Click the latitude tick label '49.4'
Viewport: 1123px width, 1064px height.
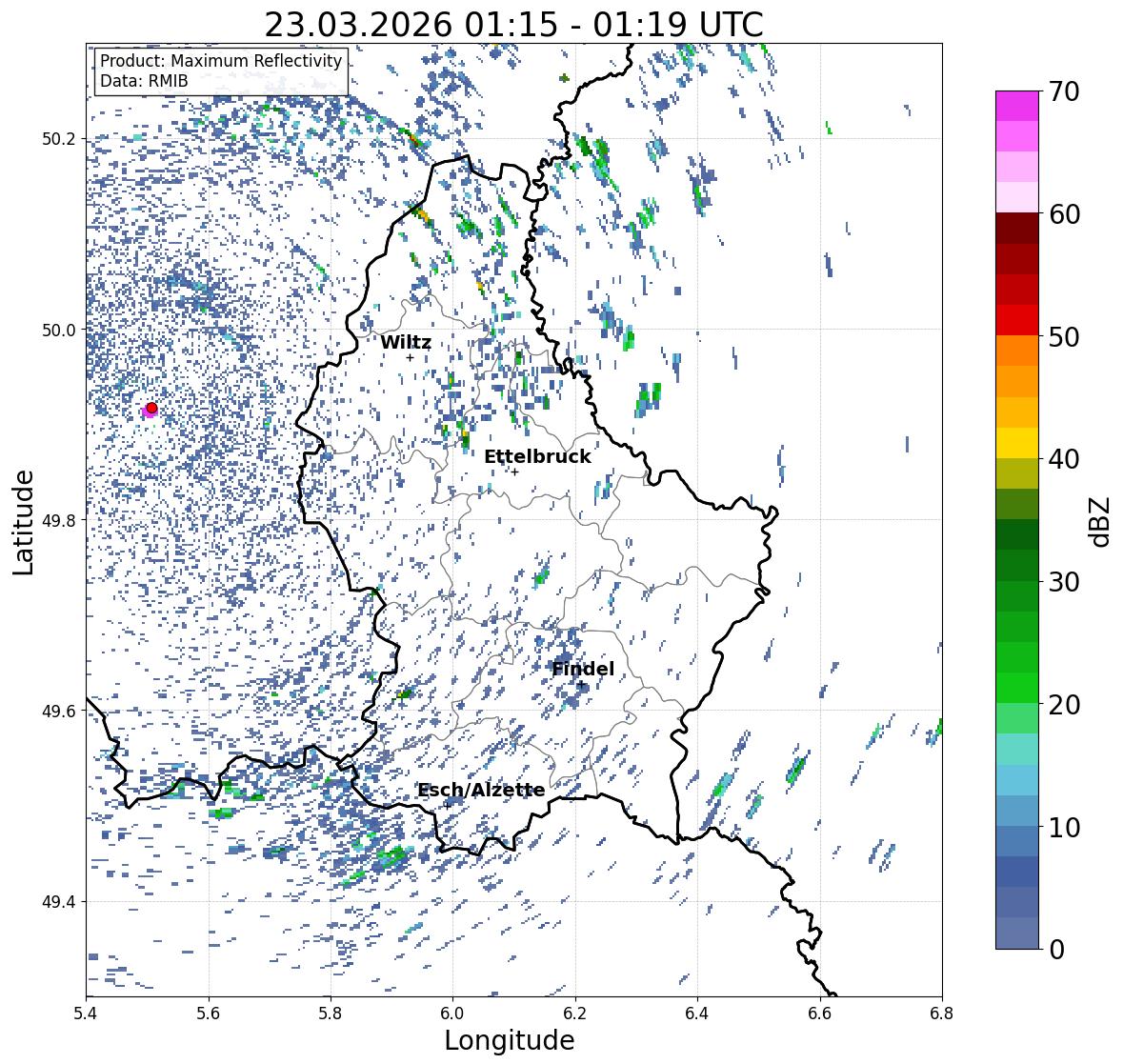coord(59,901)
